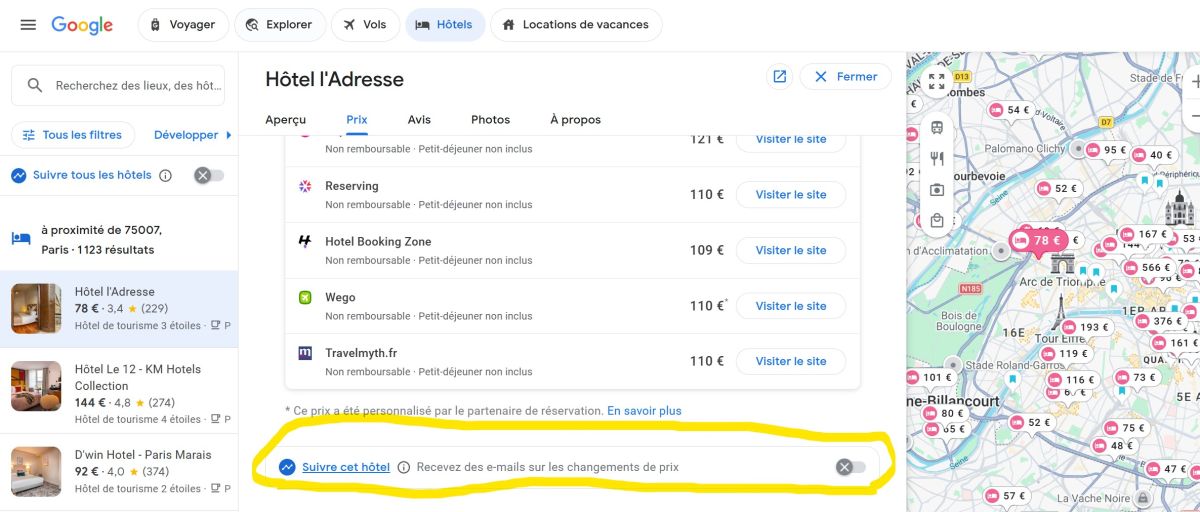Open the Photos tab

[490, 119]
